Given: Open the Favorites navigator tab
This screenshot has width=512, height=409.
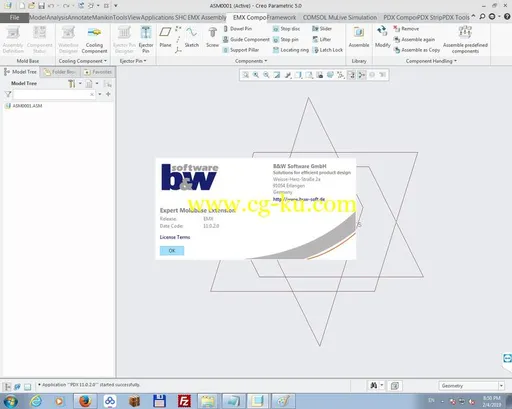Looking at the screenshot, I should 98,72.
